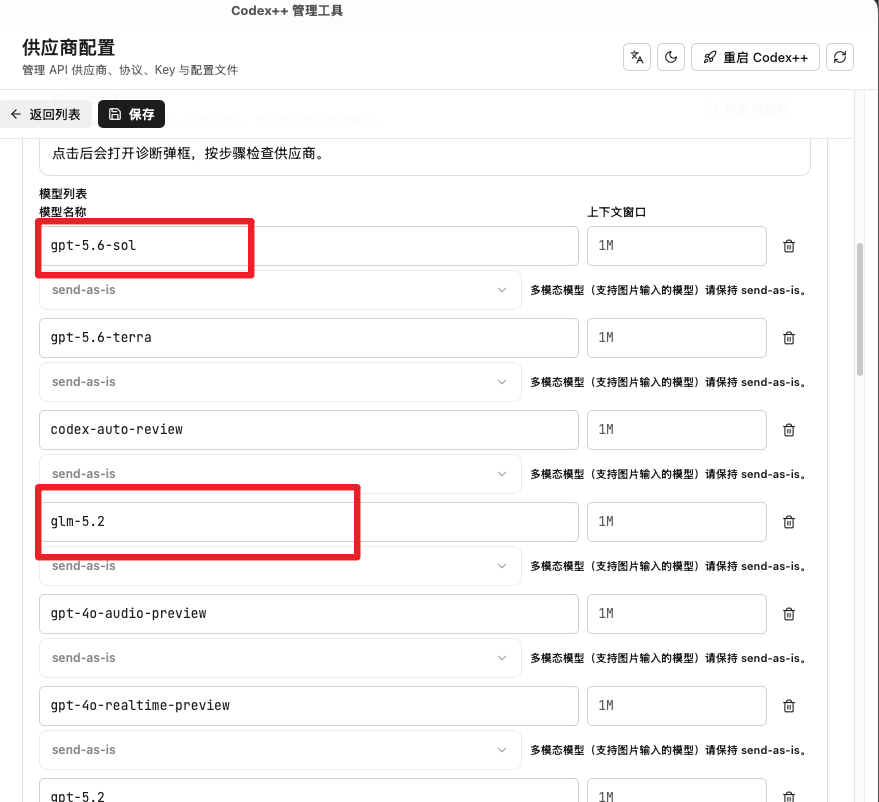
Task: Click context window field for gpt-5.6-terra
Action: (x=677, y=338)
